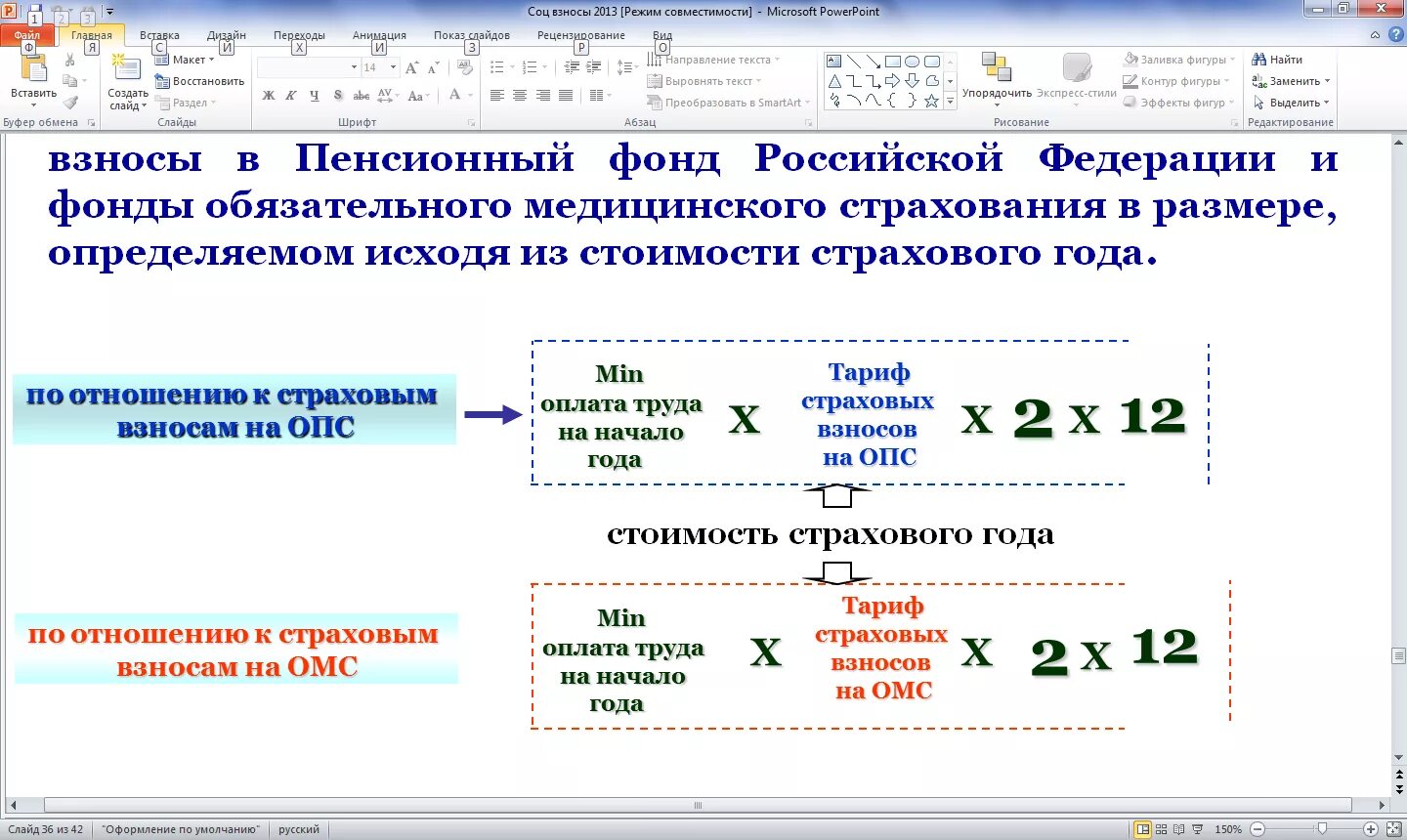Click the Cut scissors icon

point(69,60)
